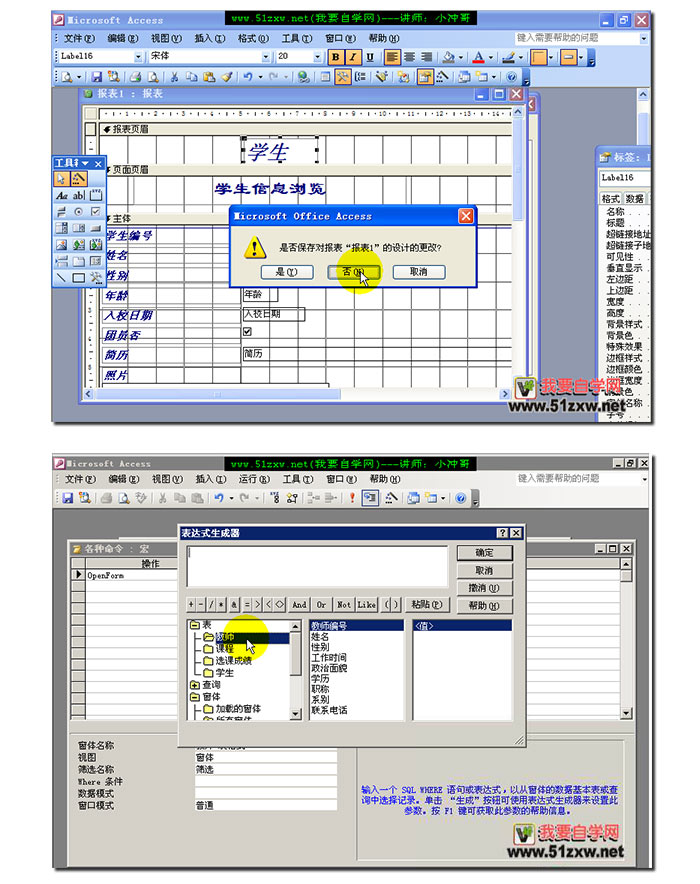Image resolution: width=700 pixels, height=884 pixels.
Task: Open 工具 menu in lower Access window
Action: point(298,479)
